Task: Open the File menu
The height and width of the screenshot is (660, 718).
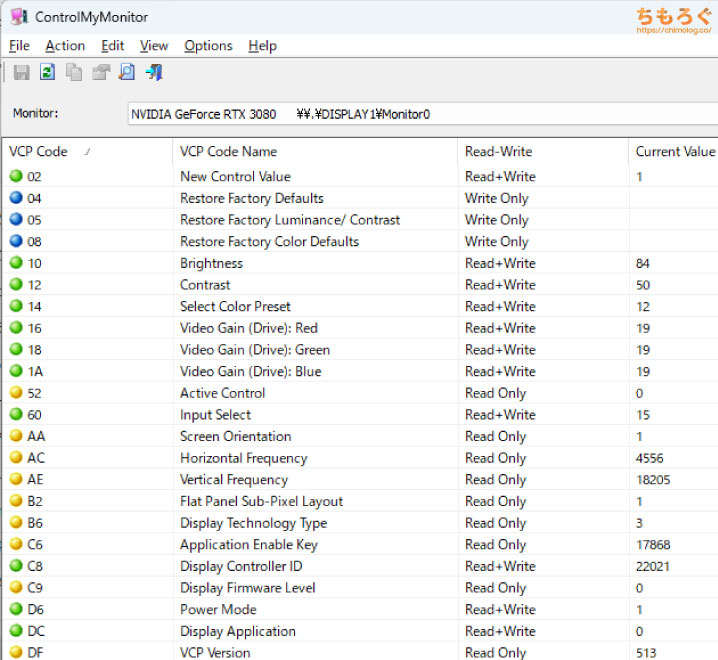Action: coord(19,46)
